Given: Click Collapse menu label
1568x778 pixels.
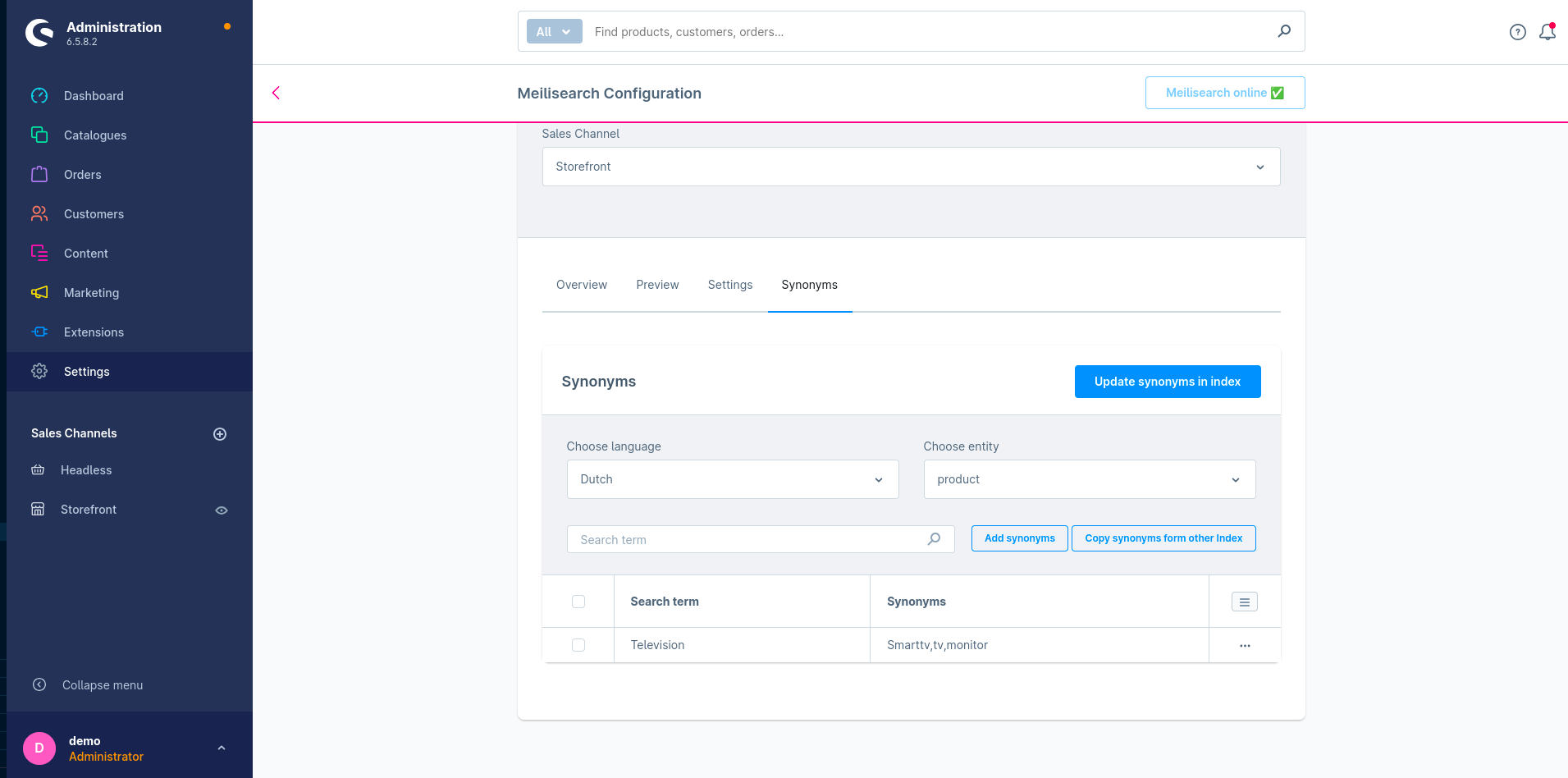Looking at the screenshot, I should 103,685.
